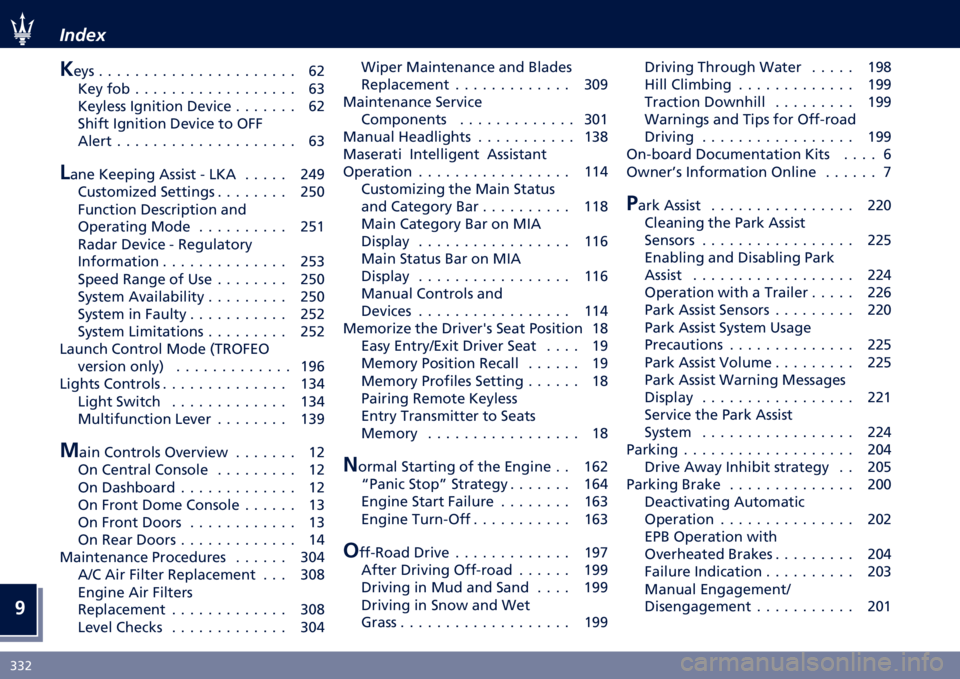This screenshot has height=679, width=960.
Task: Click page number 201 for Manual Engagement/Disengagement
Action: pos(879,607)
